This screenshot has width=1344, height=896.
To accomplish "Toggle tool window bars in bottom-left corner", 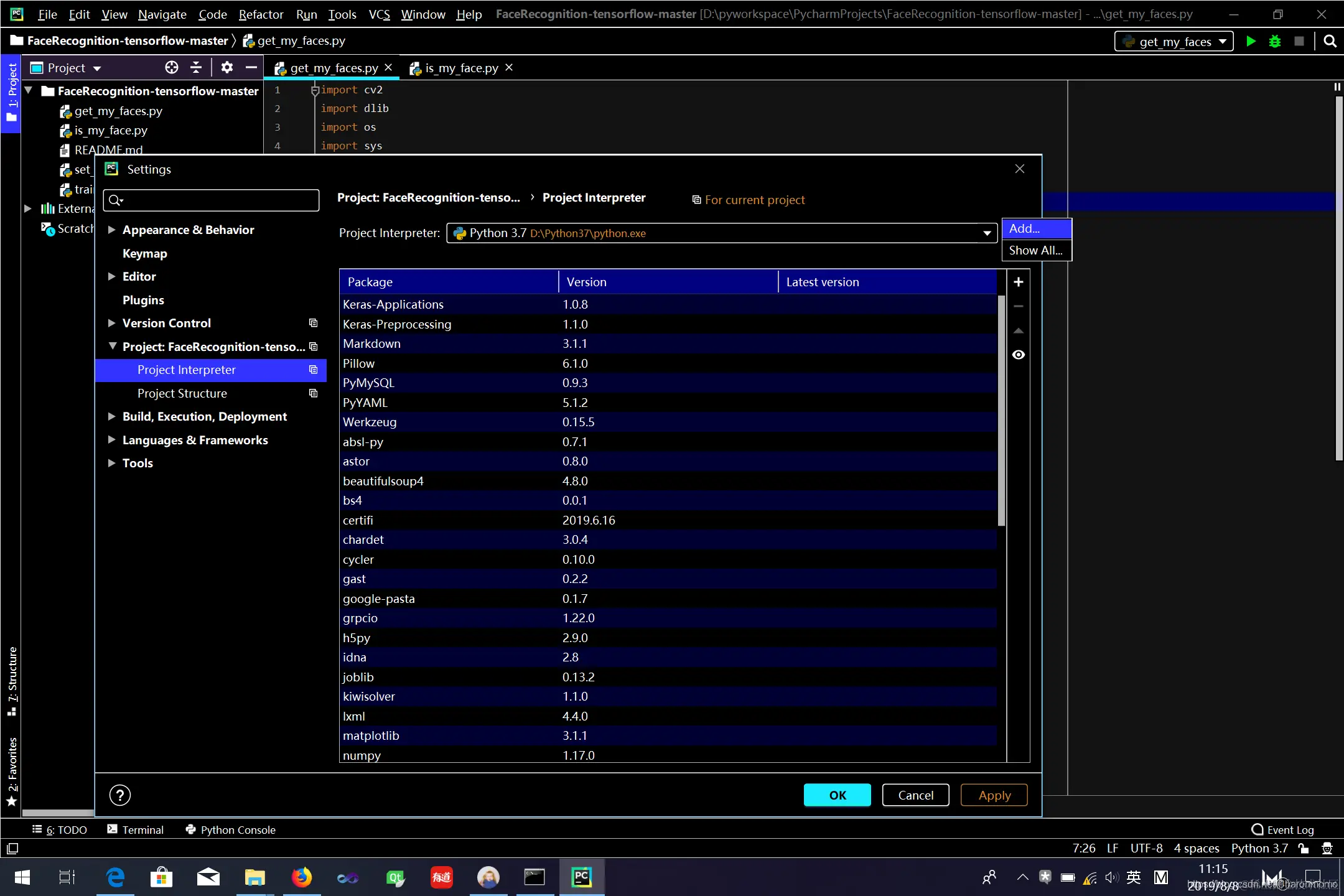I will point(12,848).
